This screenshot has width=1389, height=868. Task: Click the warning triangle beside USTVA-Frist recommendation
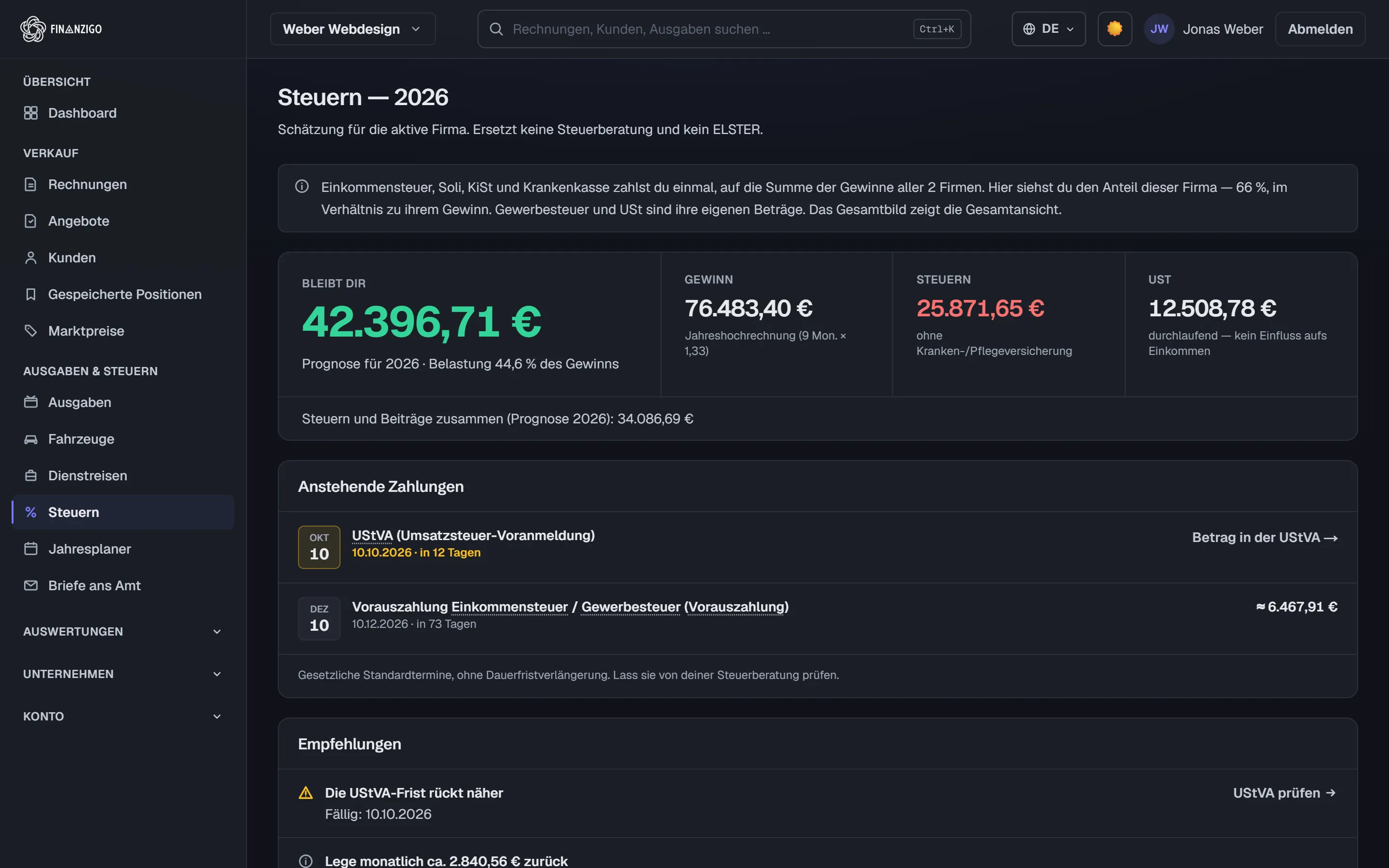(306, 793)
